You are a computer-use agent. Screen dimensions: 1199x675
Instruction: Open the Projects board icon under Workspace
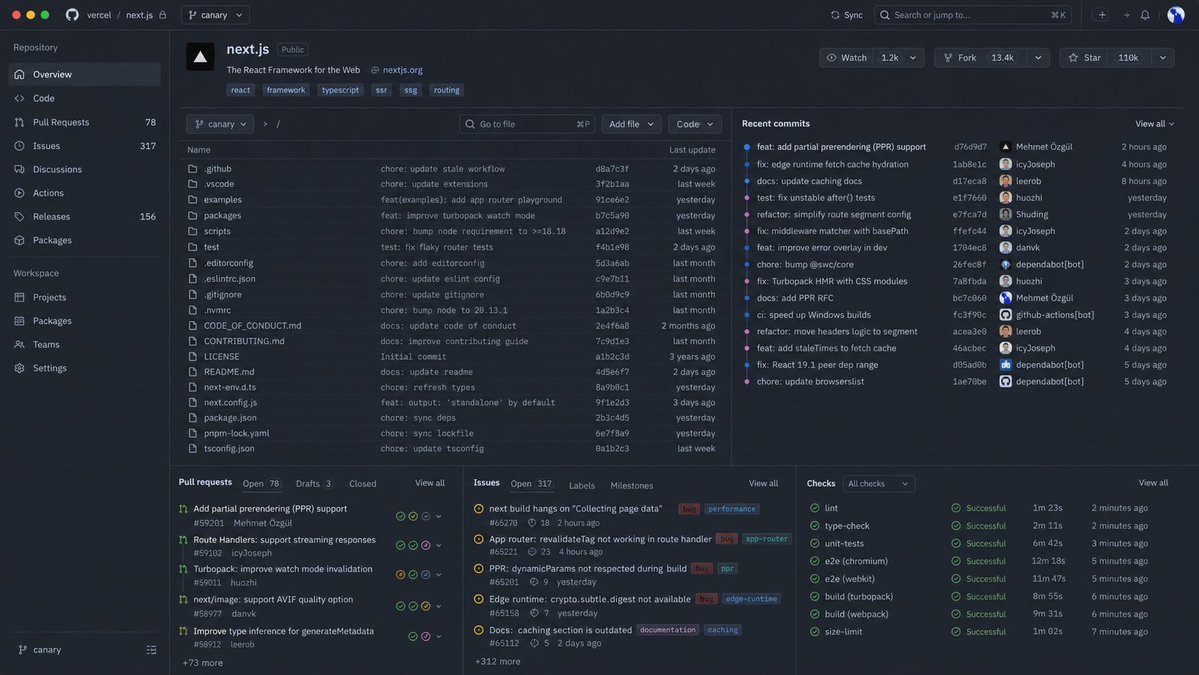click(x=19, y=297)
